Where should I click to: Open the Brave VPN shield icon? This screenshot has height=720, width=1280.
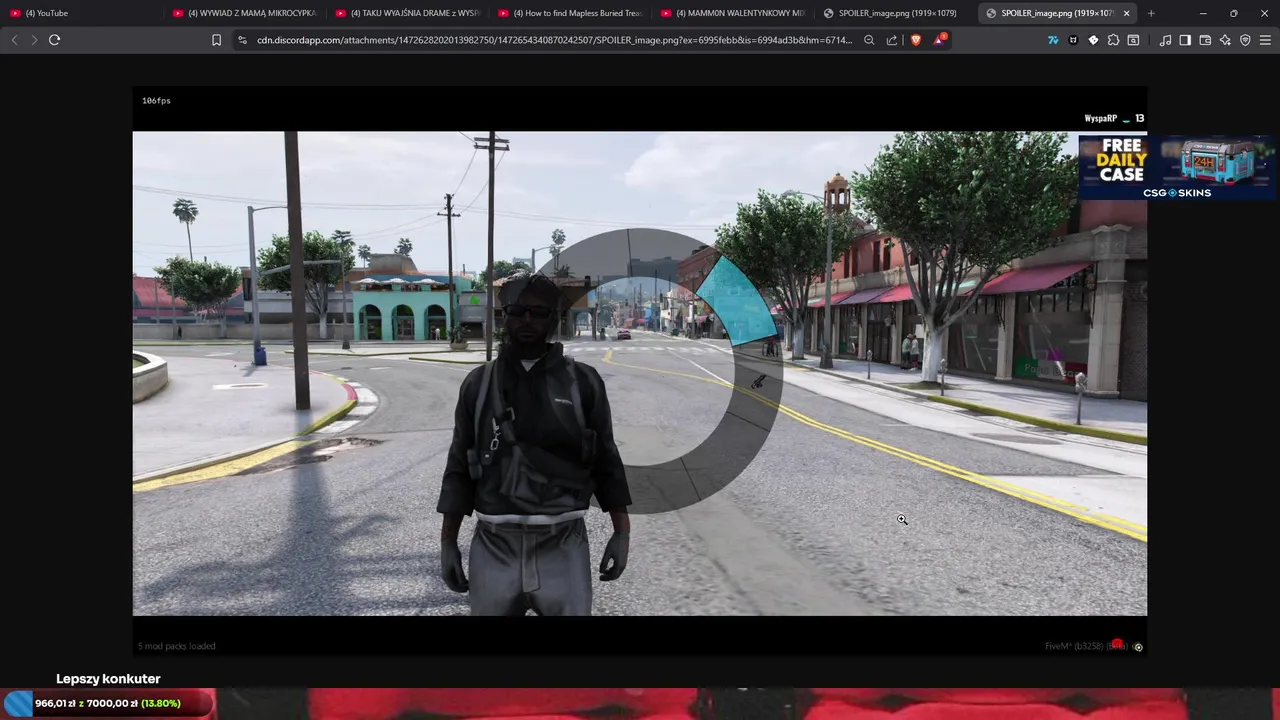(x=1245, y=40)
